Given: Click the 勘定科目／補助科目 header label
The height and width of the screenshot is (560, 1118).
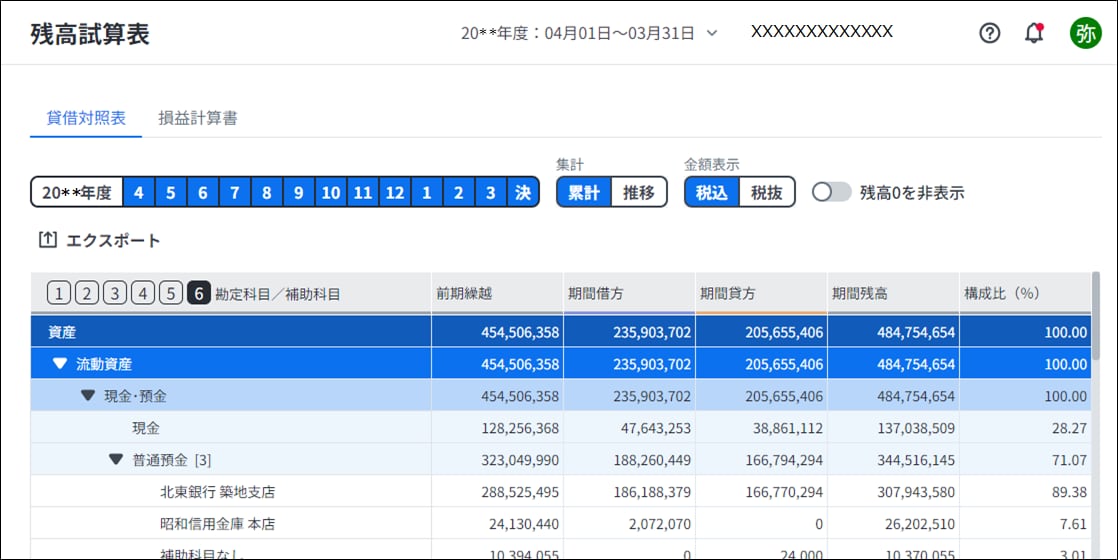Looking at the screenshot, I should pos(278,294).
